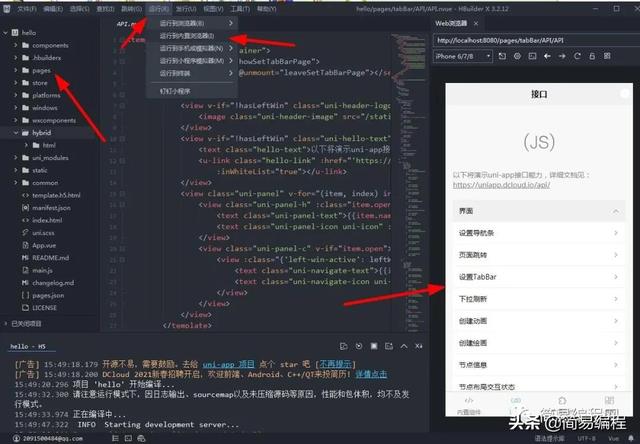Open 设置导航条 row in preview
Screen dimensions: 640x444
coord(539,233)
